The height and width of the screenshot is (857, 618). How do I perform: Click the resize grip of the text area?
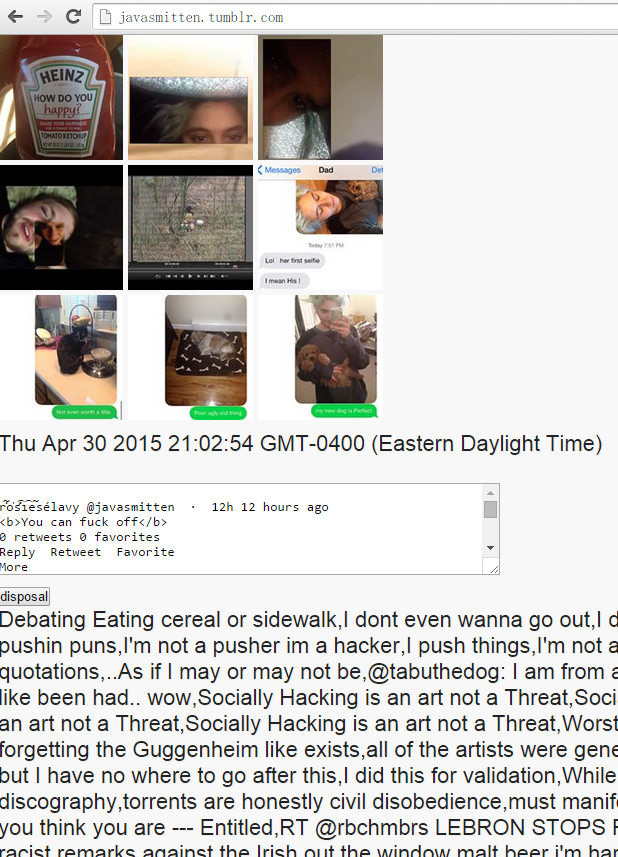[493, 569]
